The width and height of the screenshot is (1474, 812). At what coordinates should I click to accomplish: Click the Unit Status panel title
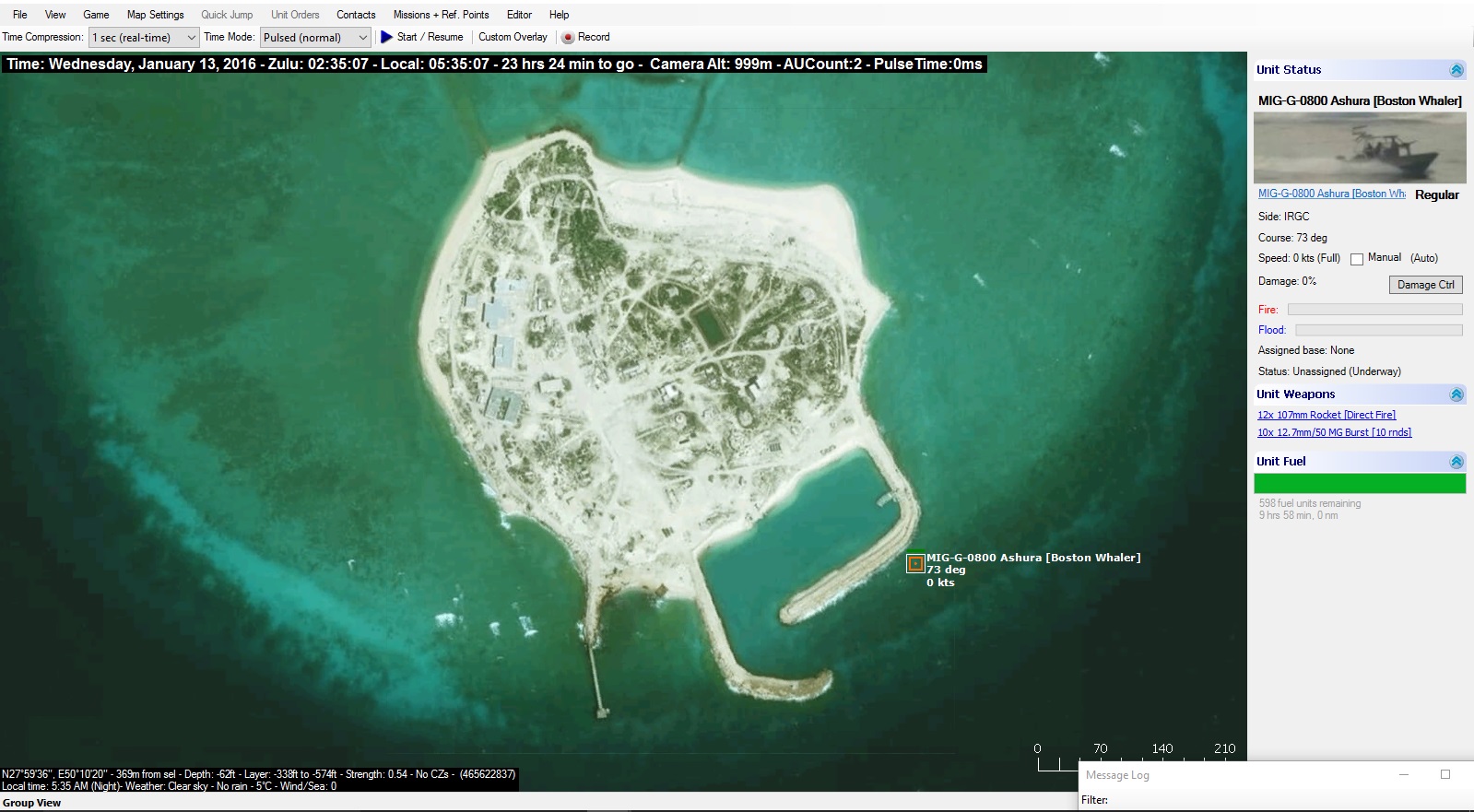point(1289,70)
